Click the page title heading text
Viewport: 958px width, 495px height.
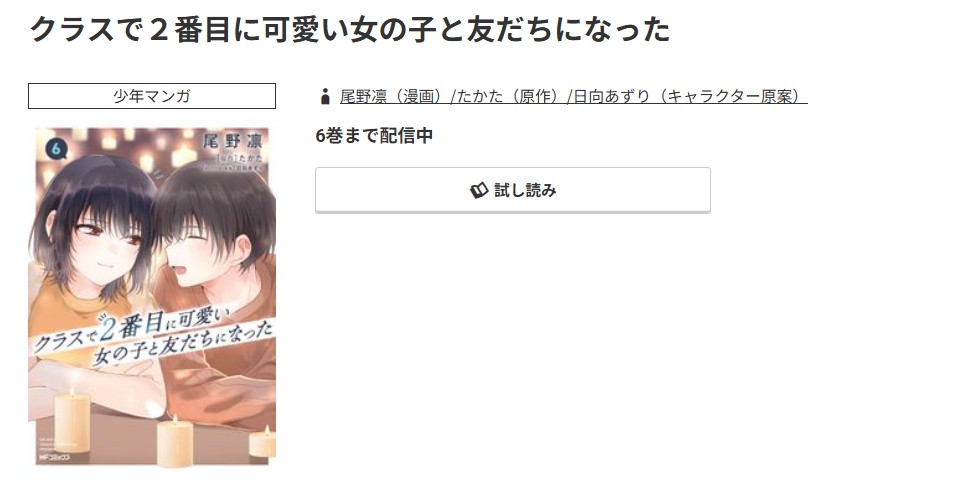pyautogui.click(x=350, y=29)
